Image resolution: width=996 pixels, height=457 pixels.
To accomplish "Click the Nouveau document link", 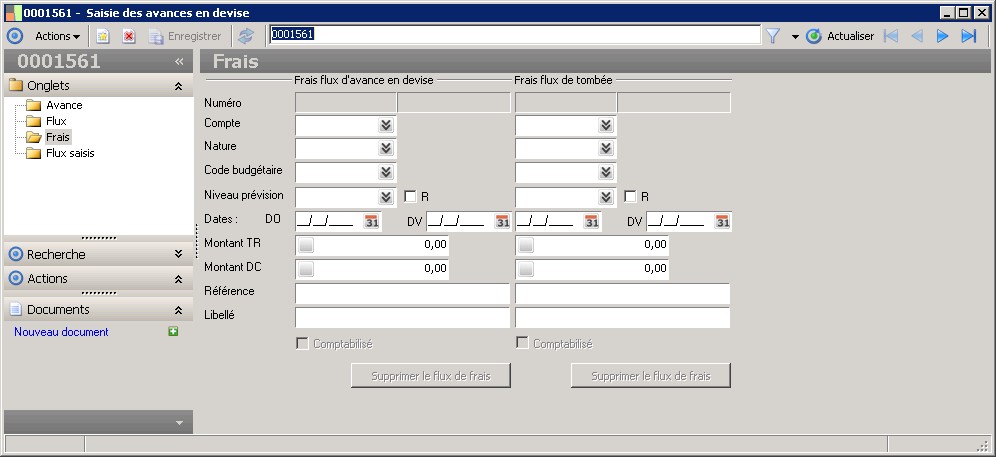I will (61, 332).
